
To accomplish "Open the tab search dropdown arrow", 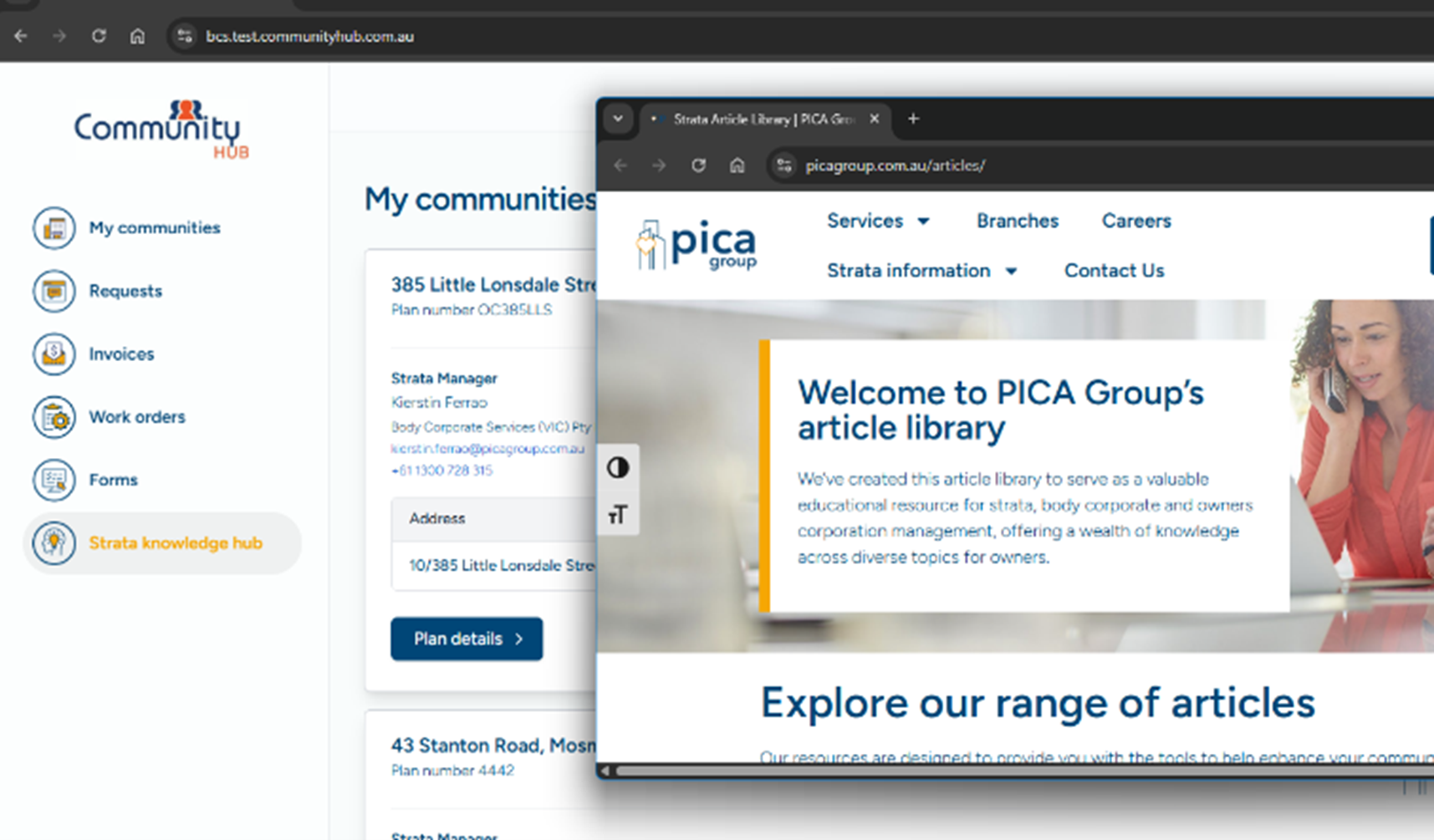I will tap(618, 119).
